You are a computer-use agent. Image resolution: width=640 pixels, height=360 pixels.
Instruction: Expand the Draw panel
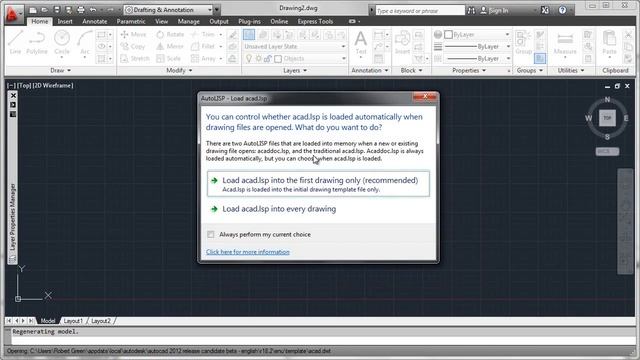[x=60, y=71]
